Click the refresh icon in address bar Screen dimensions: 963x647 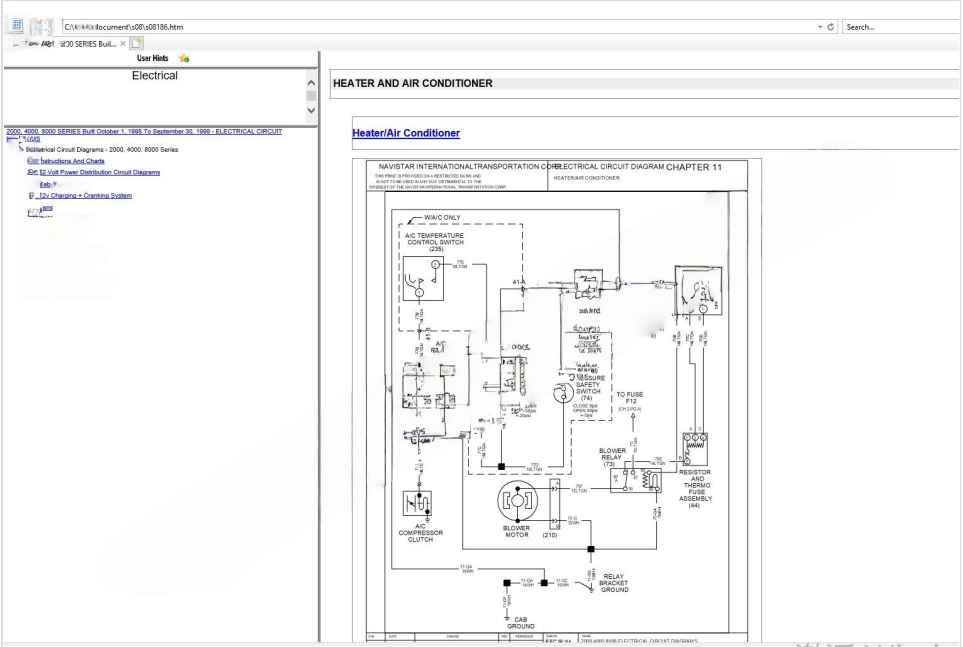(831, 27)
